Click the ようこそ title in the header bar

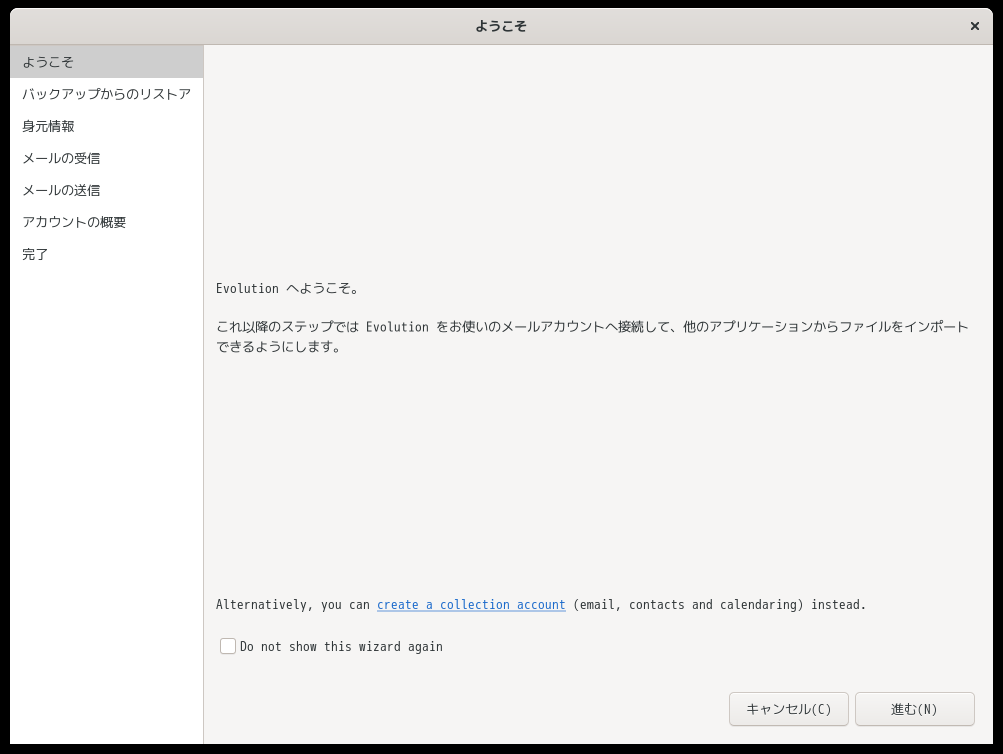point(501,26)
